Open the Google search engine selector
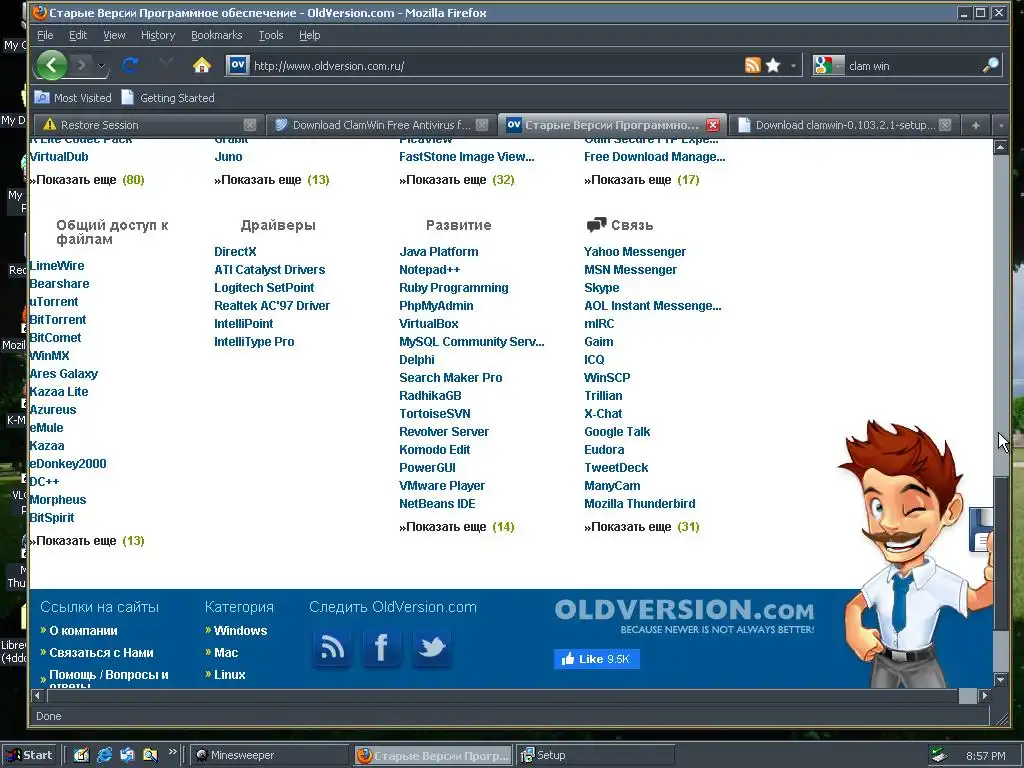Image resolution: width=1024 pixels, height=768 pixels. click(827, 65)
